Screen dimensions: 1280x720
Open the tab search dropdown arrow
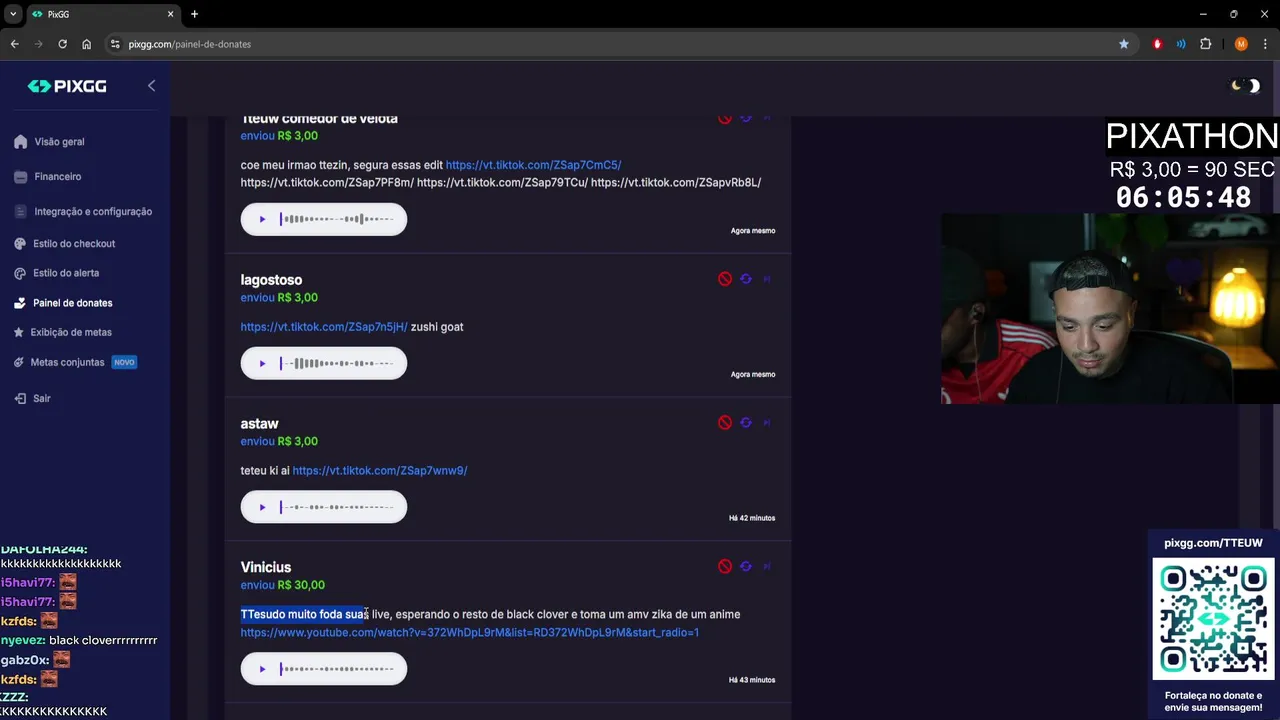13,14
